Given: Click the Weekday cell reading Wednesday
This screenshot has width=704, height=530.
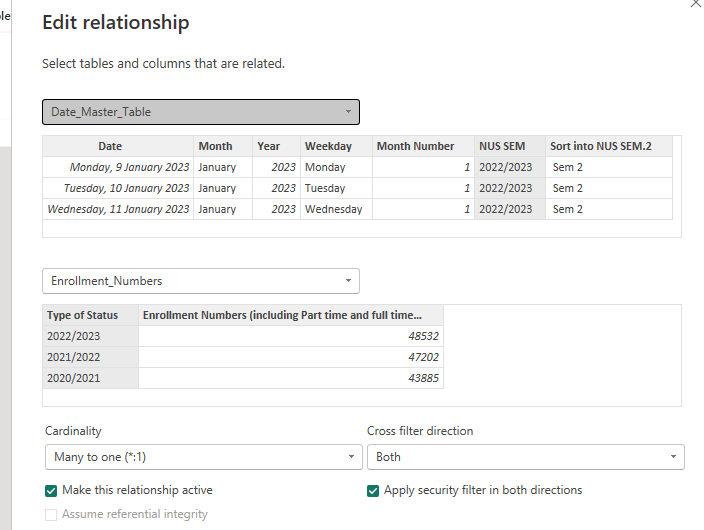Looking at the screenshot, I should [x=336, y=209].
